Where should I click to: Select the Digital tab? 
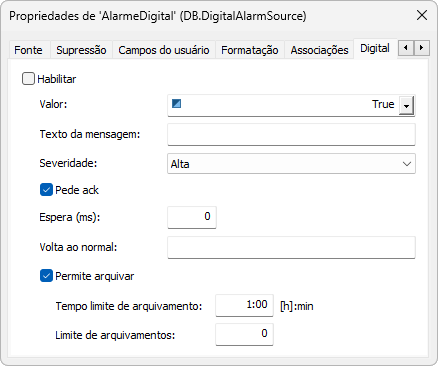[375, 49]
